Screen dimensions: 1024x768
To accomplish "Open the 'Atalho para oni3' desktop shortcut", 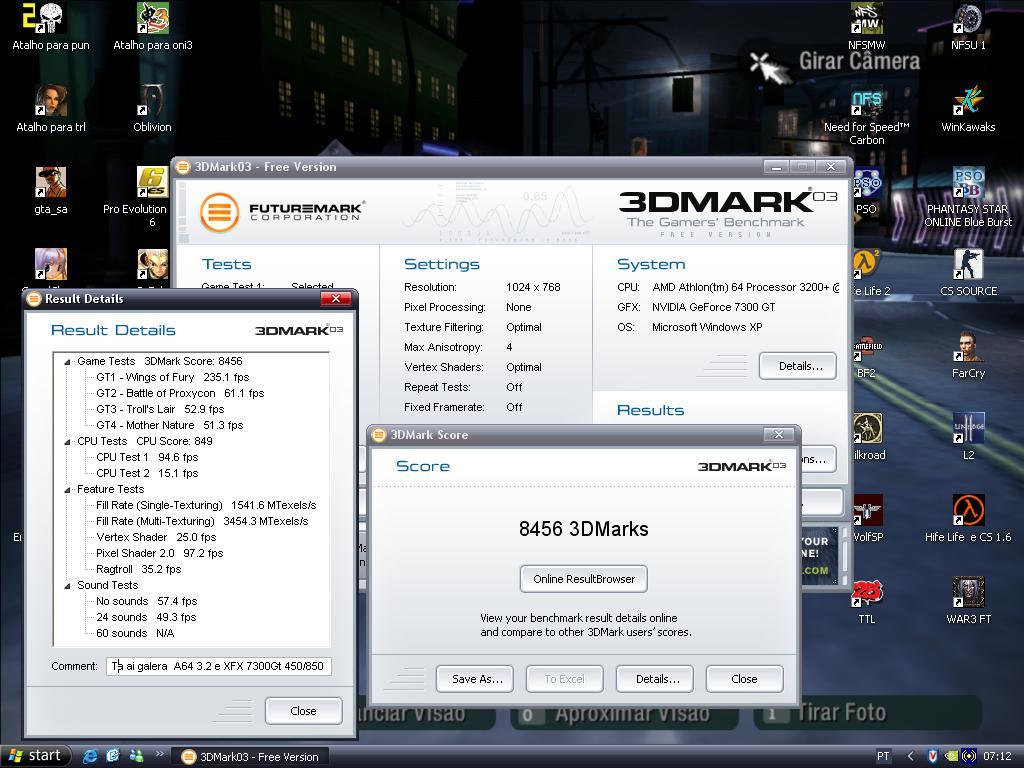I will pyautogui.click(x=153, y=26).
